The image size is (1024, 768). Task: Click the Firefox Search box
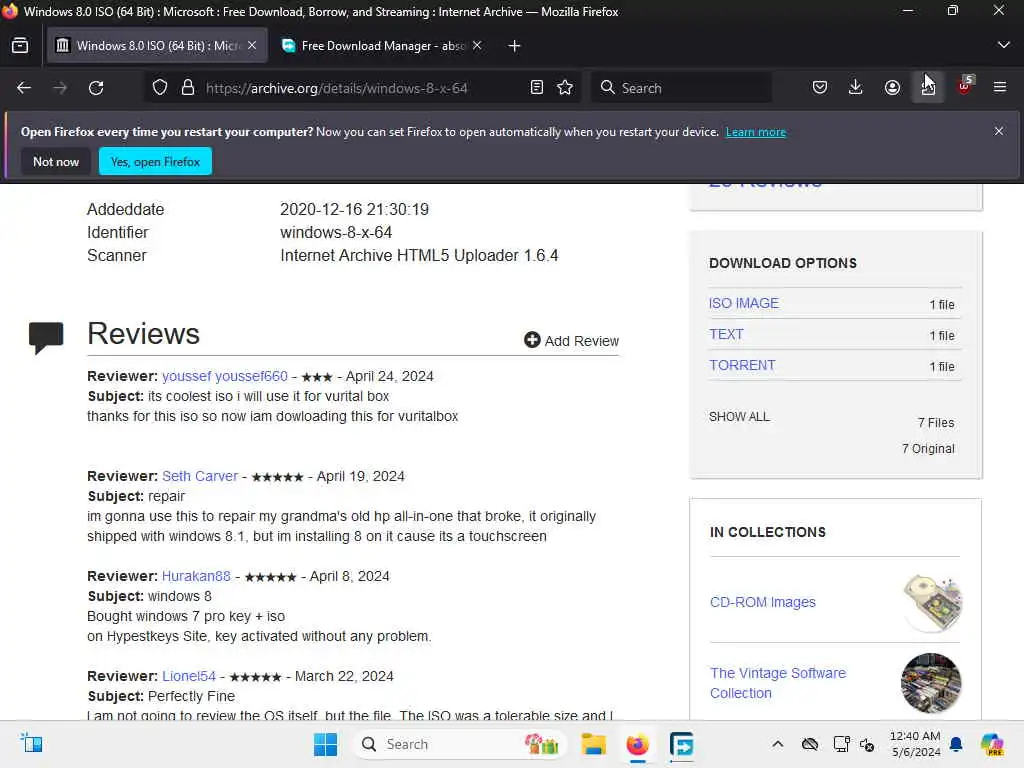click(x=682, y=88)
